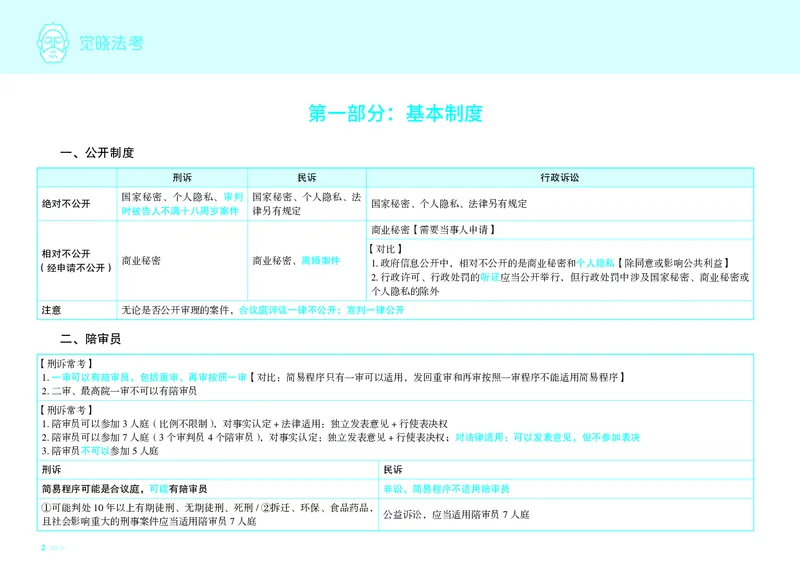Click the 注意 row label
Viewport: 800px width, 570px height.
point(51,310)
